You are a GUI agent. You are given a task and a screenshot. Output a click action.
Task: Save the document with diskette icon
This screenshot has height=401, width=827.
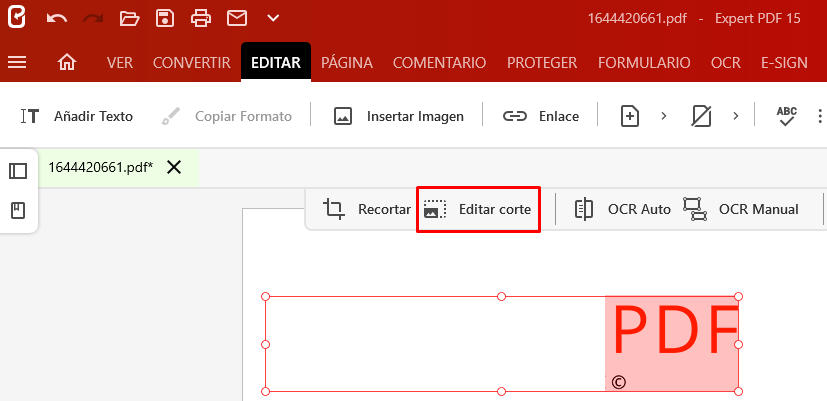pyautogui.click(x=165, y=18)
